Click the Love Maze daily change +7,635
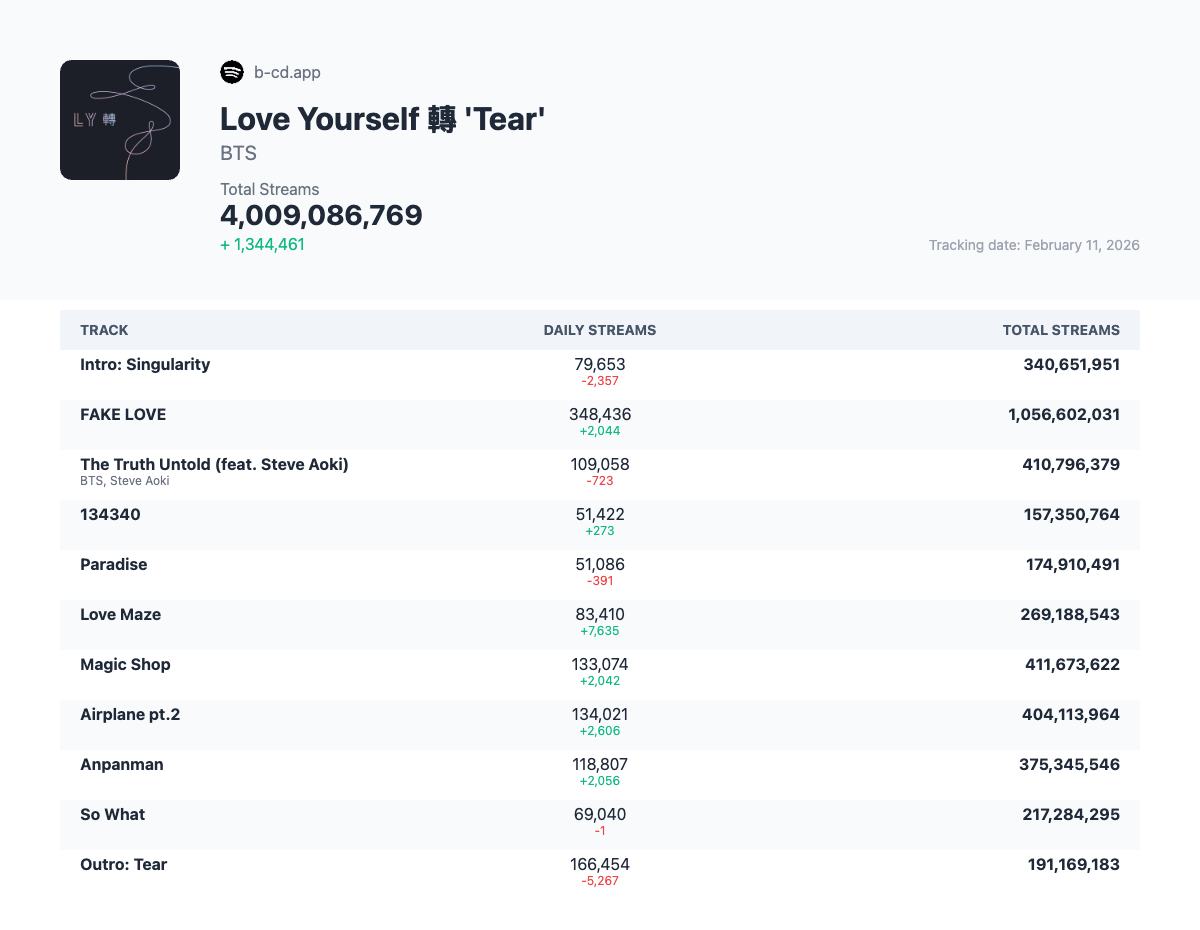Image resolution: width=1200 pixels, height=930 pixels. point(600,631)
